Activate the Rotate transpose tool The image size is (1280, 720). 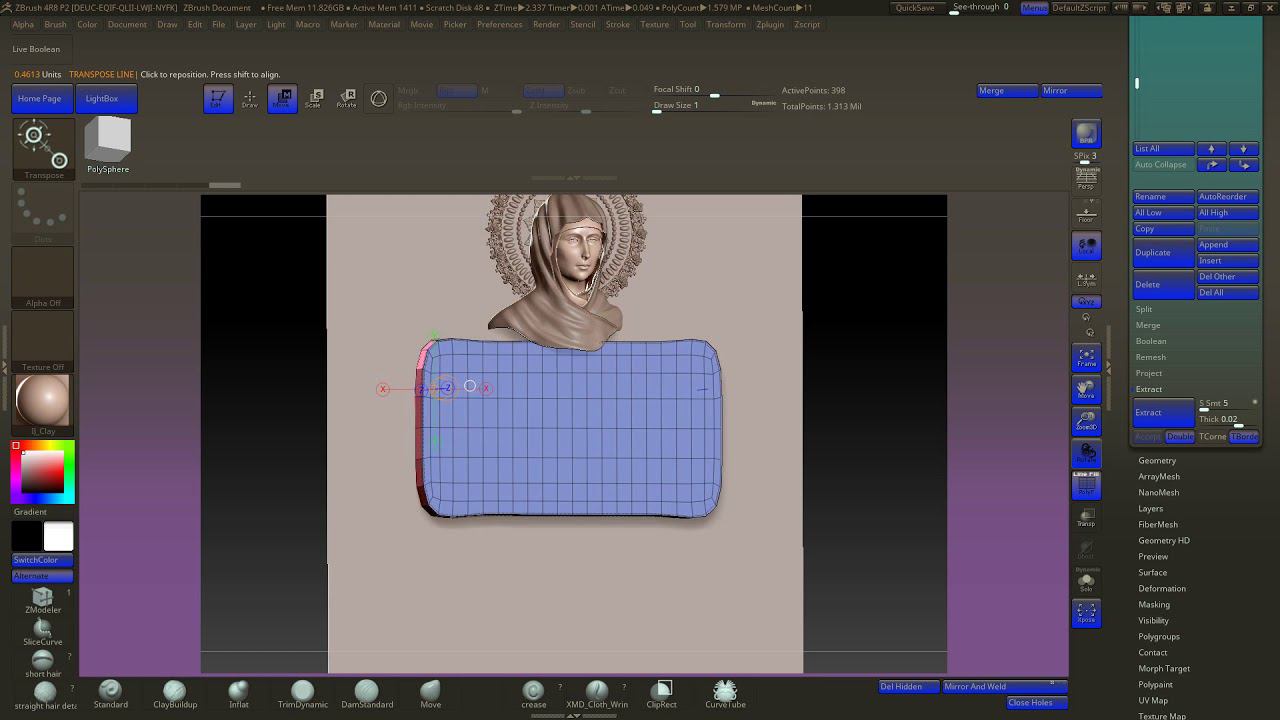pyautogui.click(x=346, y=98)
